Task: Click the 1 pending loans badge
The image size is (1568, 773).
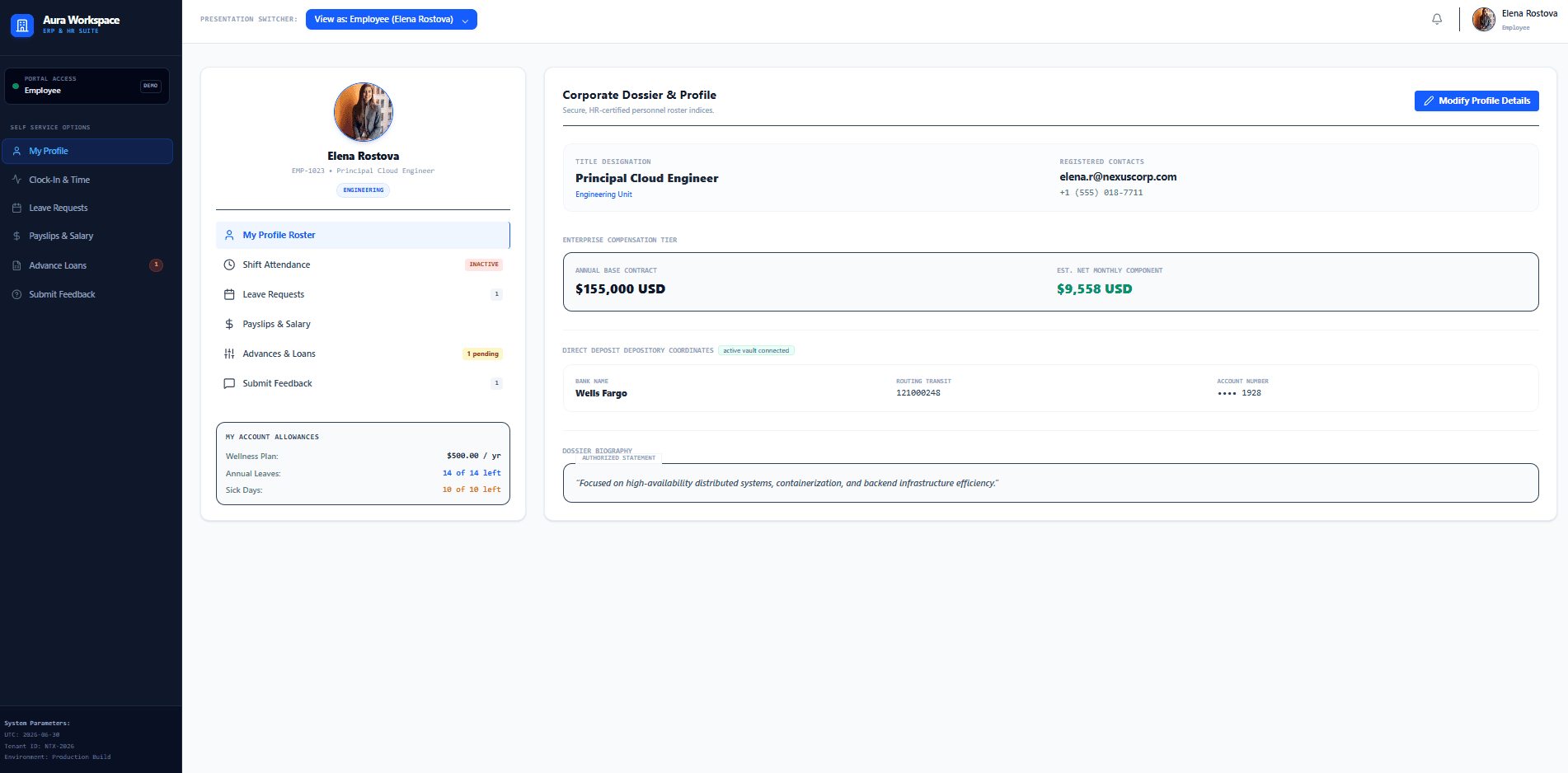Action: pyautogui.click(x=482, y=354)
